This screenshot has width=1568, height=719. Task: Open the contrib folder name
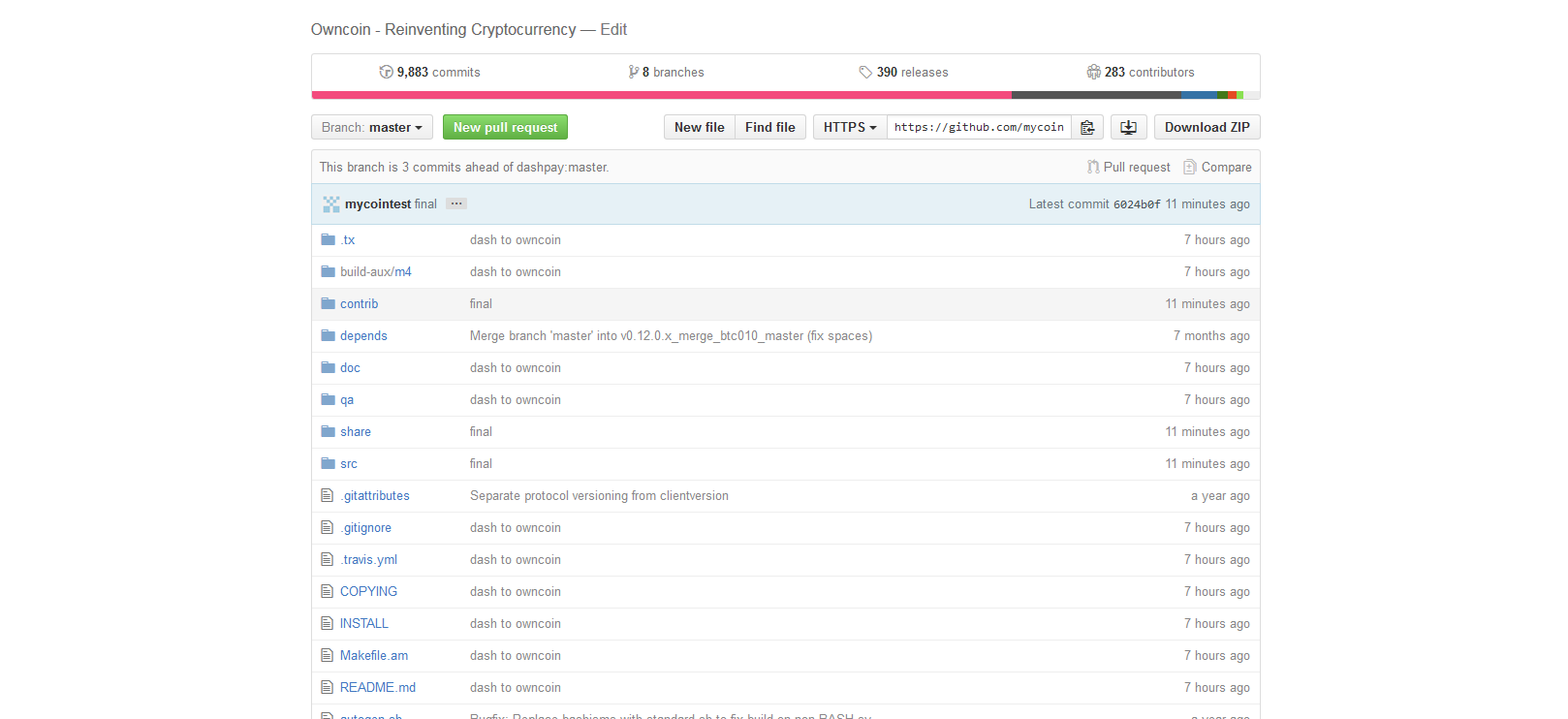[x=359, y=303]
